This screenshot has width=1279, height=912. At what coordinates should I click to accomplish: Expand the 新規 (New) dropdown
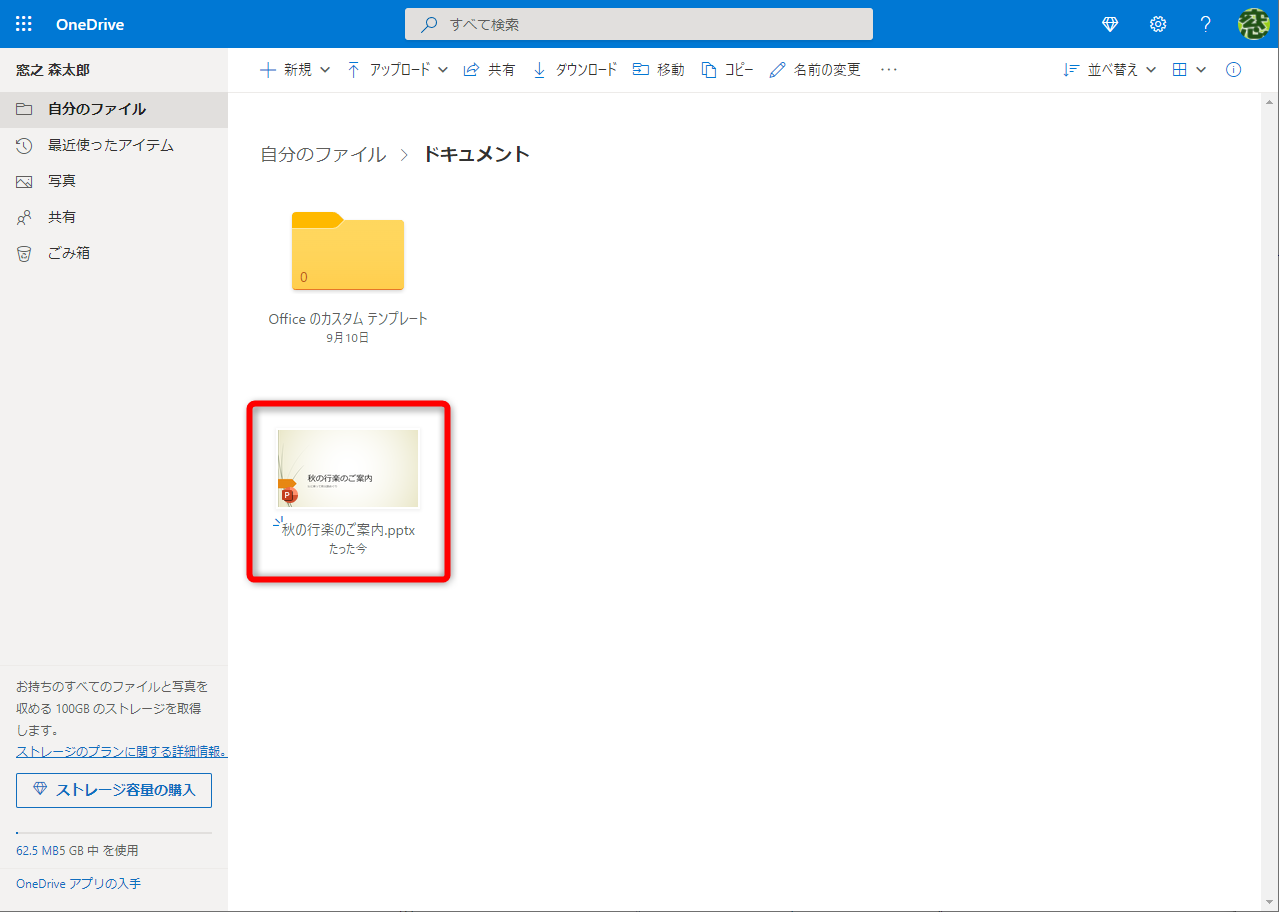(293, 69)
